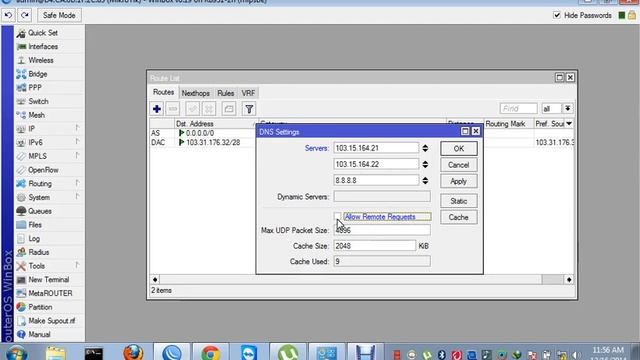640x360 pixels.
Task: Click the Filter funnel icon
Action: (x=249, y=109)
